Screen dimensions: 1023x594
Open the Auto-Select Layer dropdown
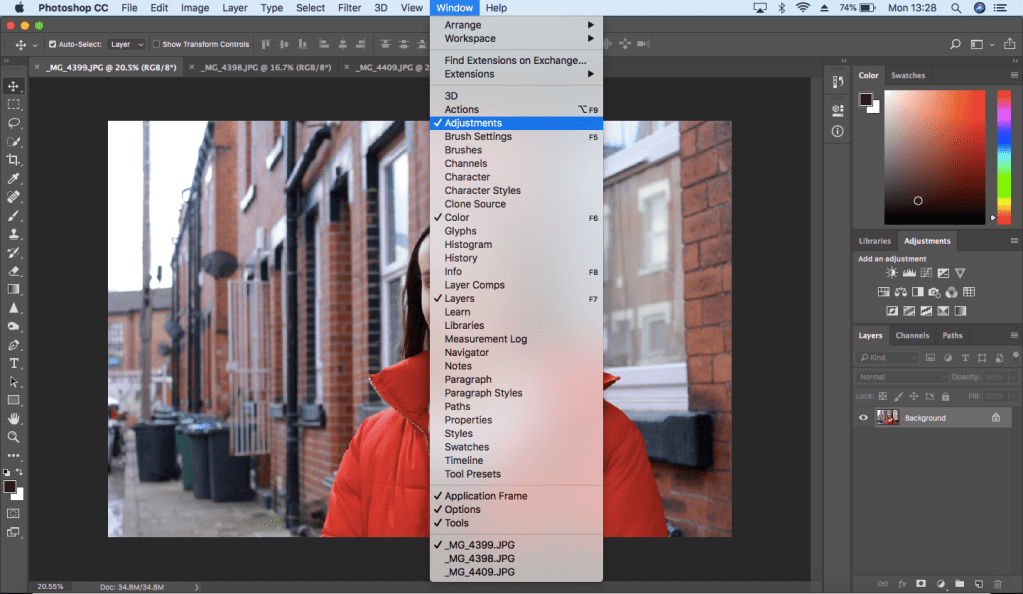pos(127,45)
